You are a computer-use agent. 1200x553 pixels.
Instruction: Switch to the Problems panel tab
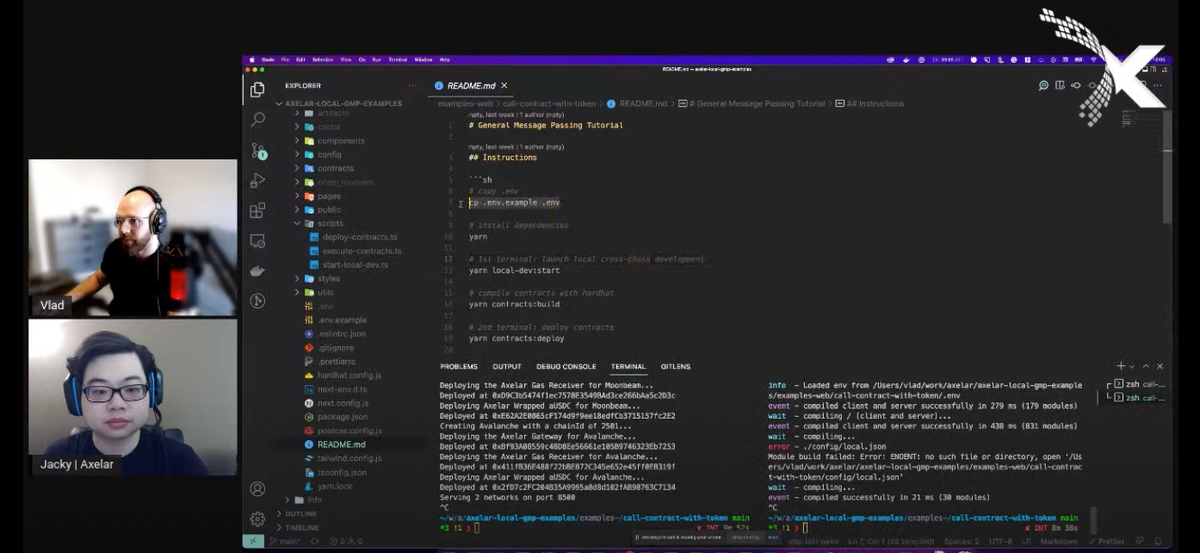click(x=459, y=367)
